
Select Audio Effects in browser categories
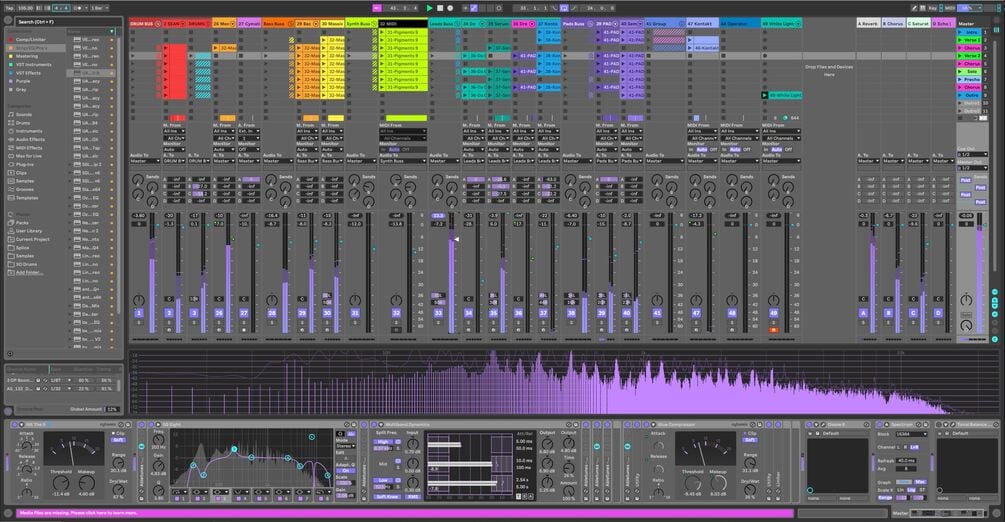[30, 139]
